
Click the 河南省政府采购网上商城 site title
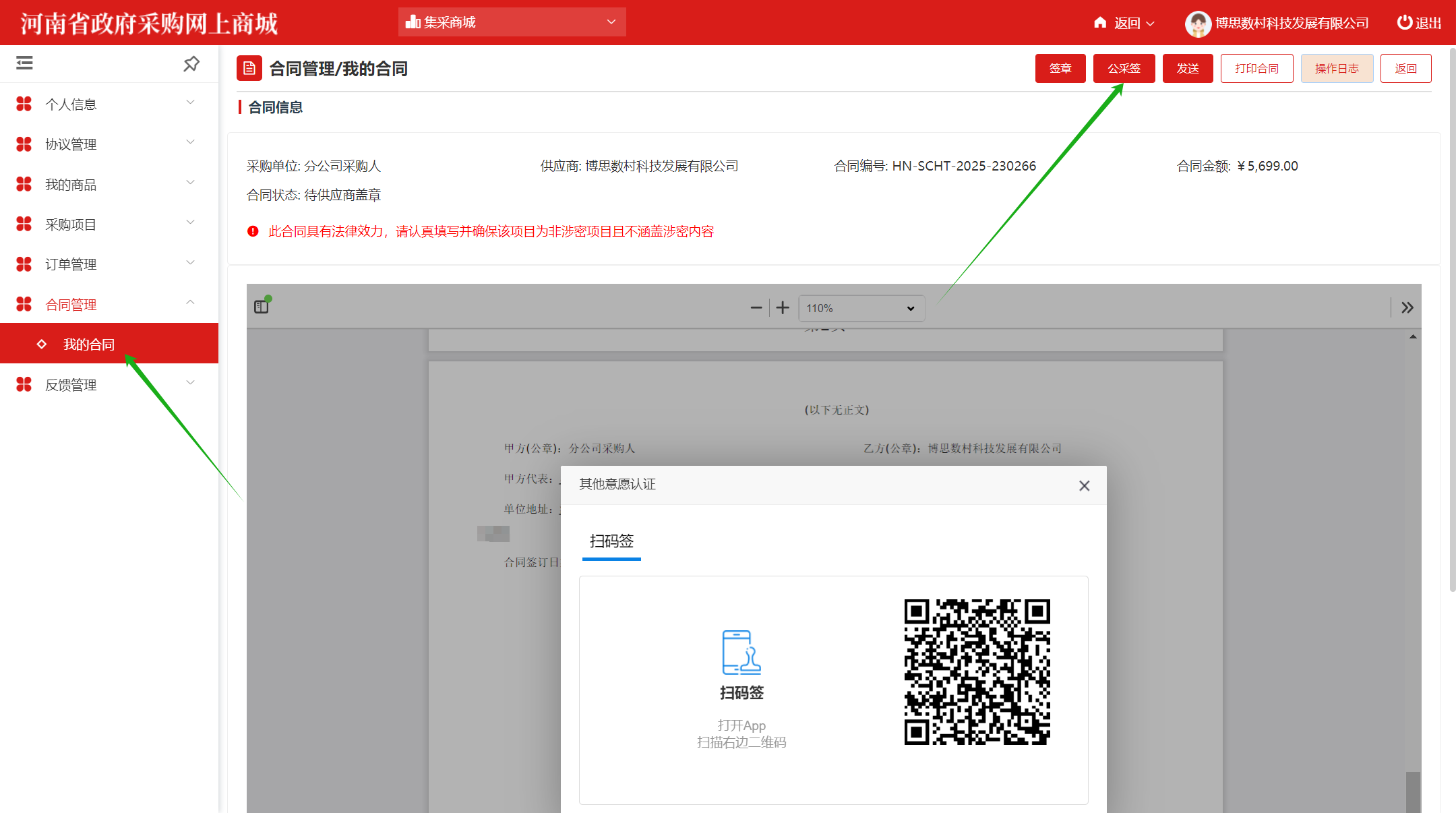coord(149,24)
